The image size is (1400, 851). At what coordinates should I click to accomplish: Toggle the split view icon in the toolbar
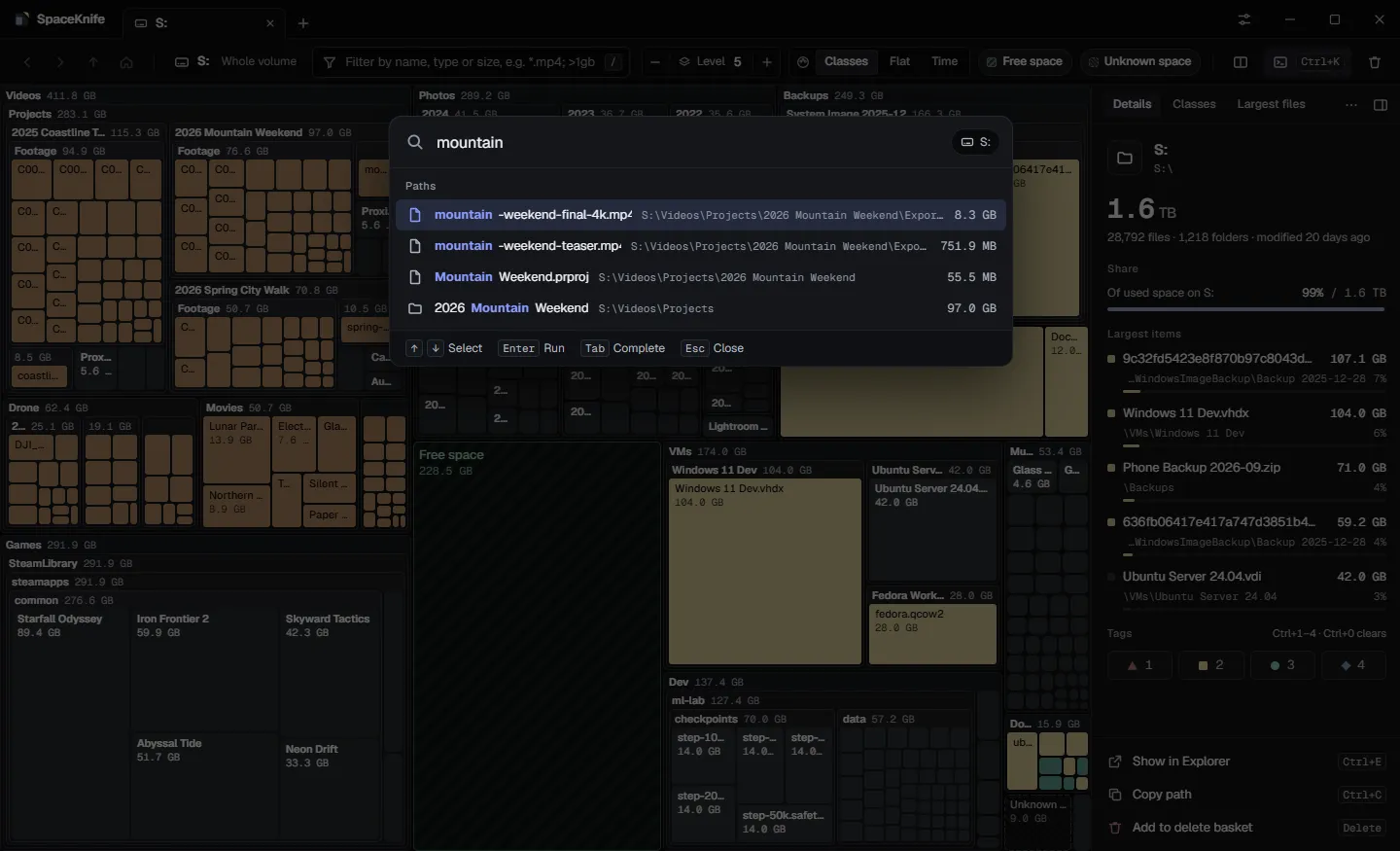1241,62
